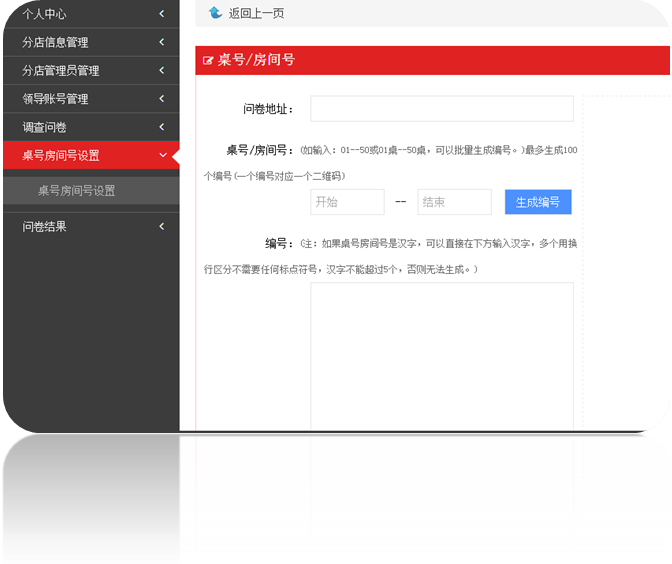672x564 pixels.
Task: Click inside the 编号 text area
Action: [442, 356]
